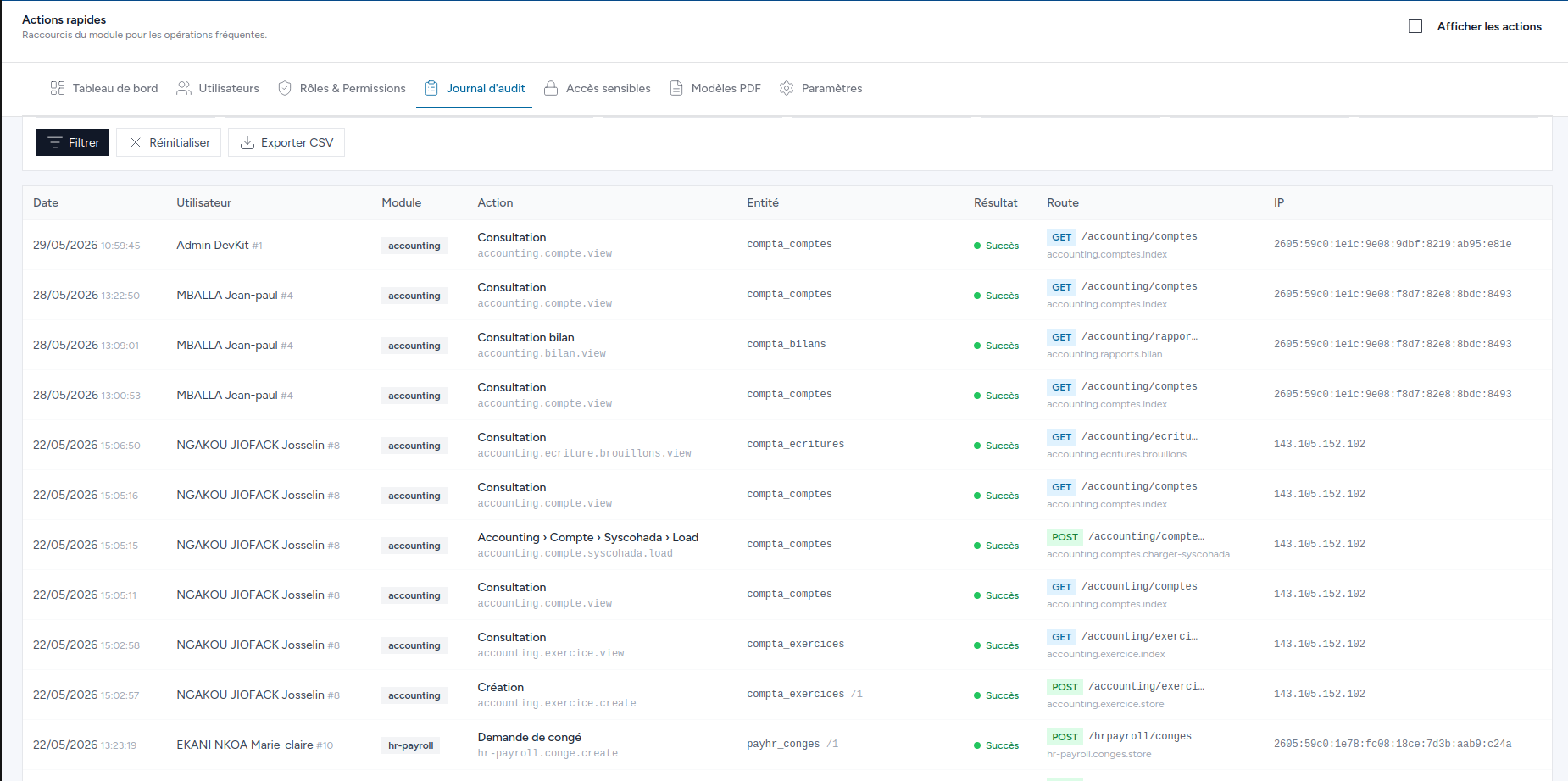The height and width of the screenshot is (781, 1568).
Task: Click Accounting › Compte › Syscohada › Load action
Action: 588,537
